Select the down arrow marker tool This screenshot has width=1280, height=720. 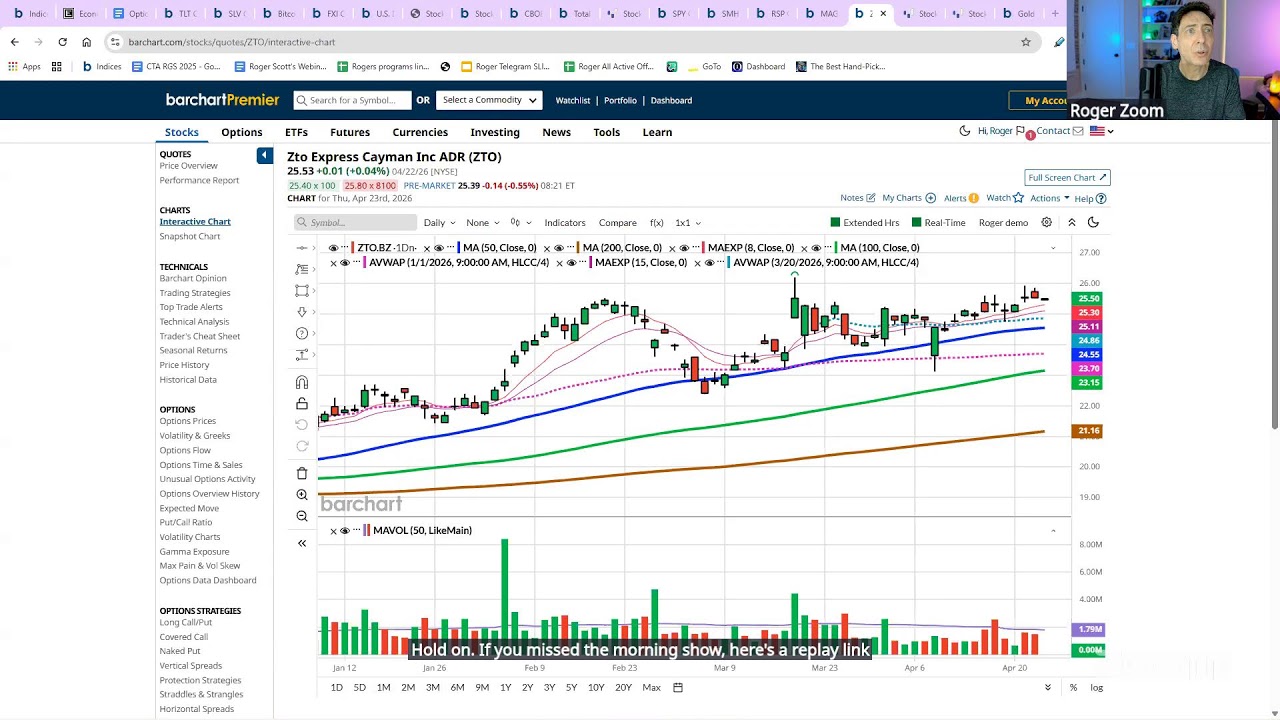click(x=302, y=312)
